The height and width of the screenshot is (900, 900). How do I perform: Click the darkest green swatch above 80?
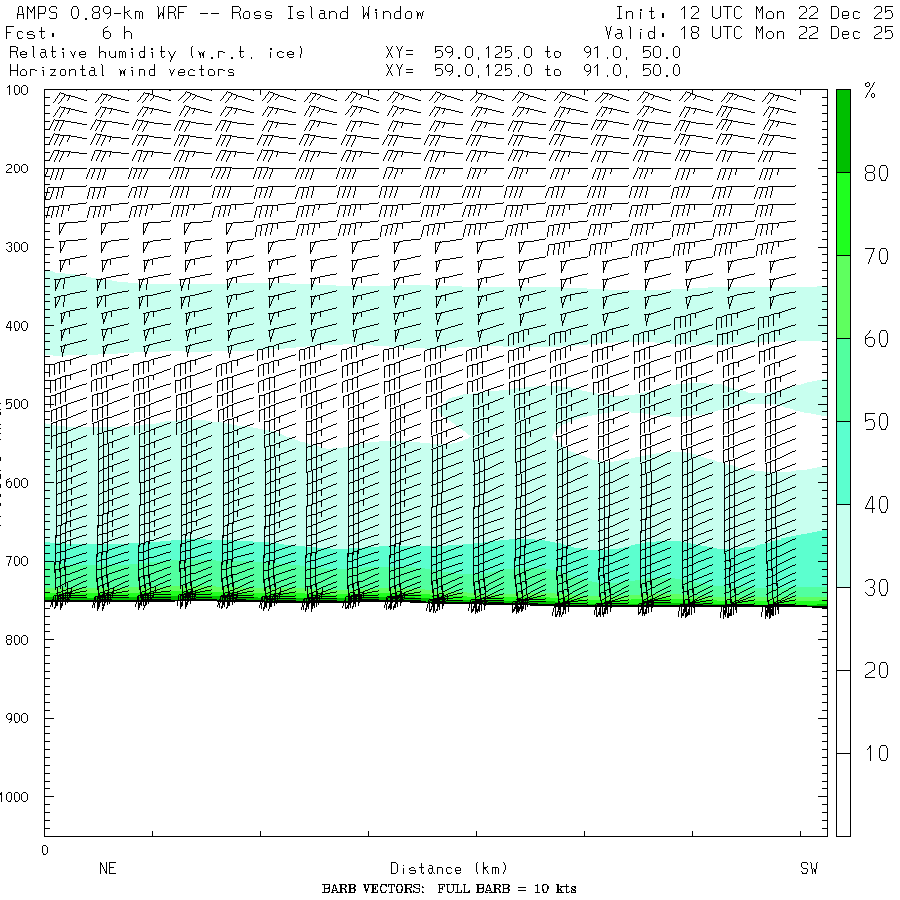tap(843, 130)
